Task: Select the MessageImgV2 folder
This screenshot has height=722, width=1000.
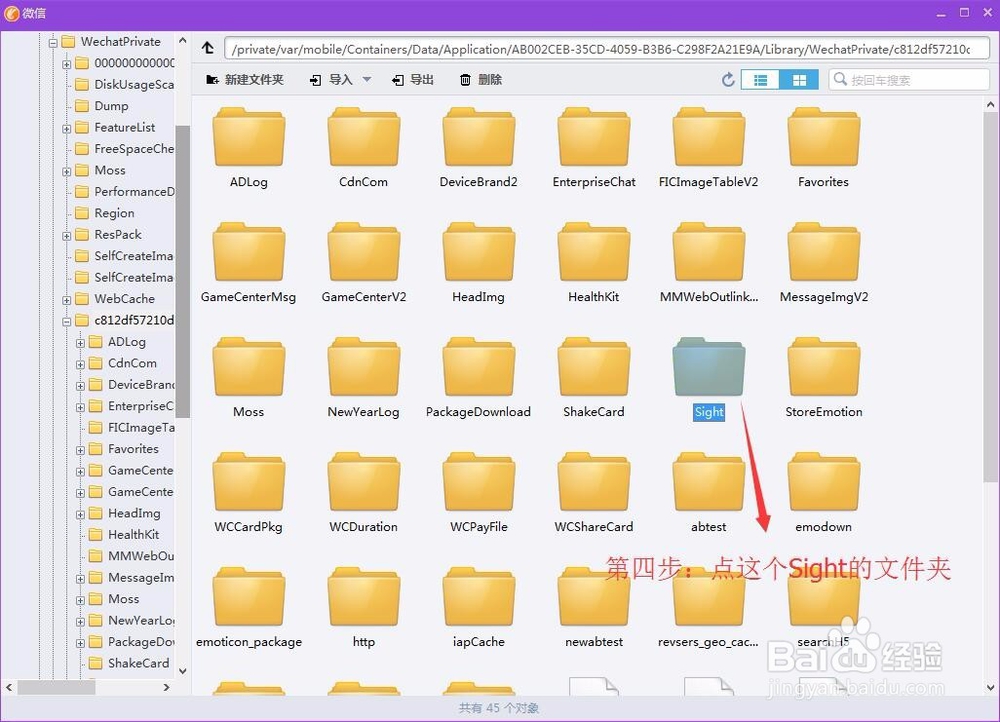Action: [823, 263]
